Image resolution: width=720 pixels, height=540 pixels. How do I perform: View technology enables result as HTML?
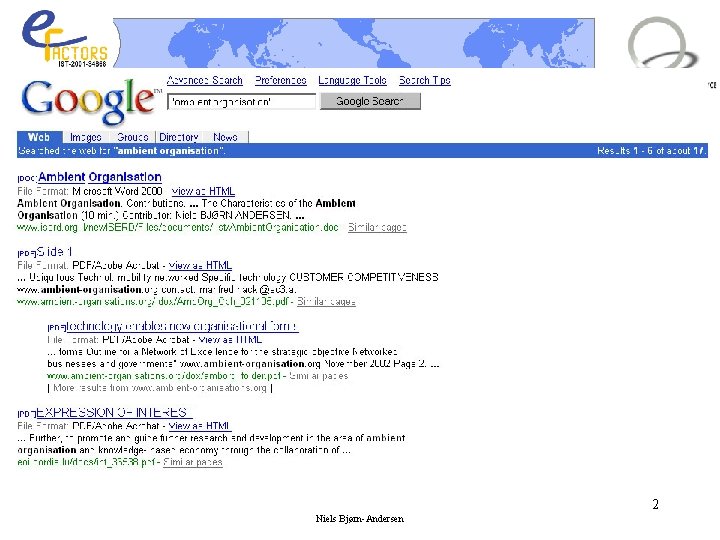click(230, 340)
